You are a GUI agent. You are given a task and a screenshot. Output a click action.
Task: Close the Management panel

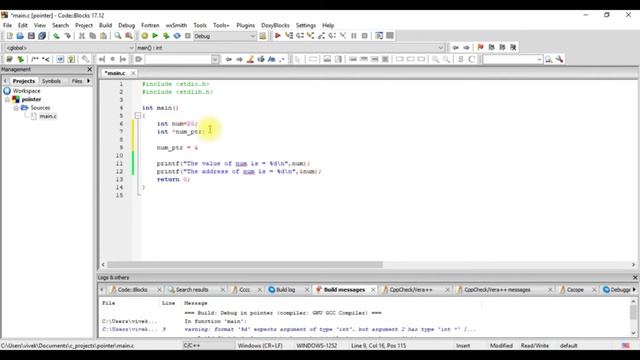click(x=90, y=69)
